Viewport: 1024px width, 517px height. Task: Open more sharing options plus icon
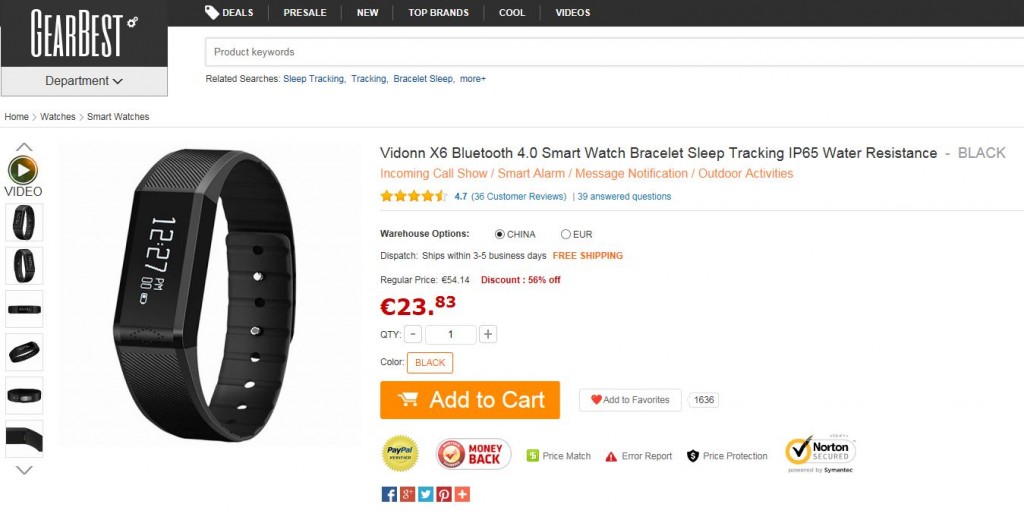coord(461,494)
